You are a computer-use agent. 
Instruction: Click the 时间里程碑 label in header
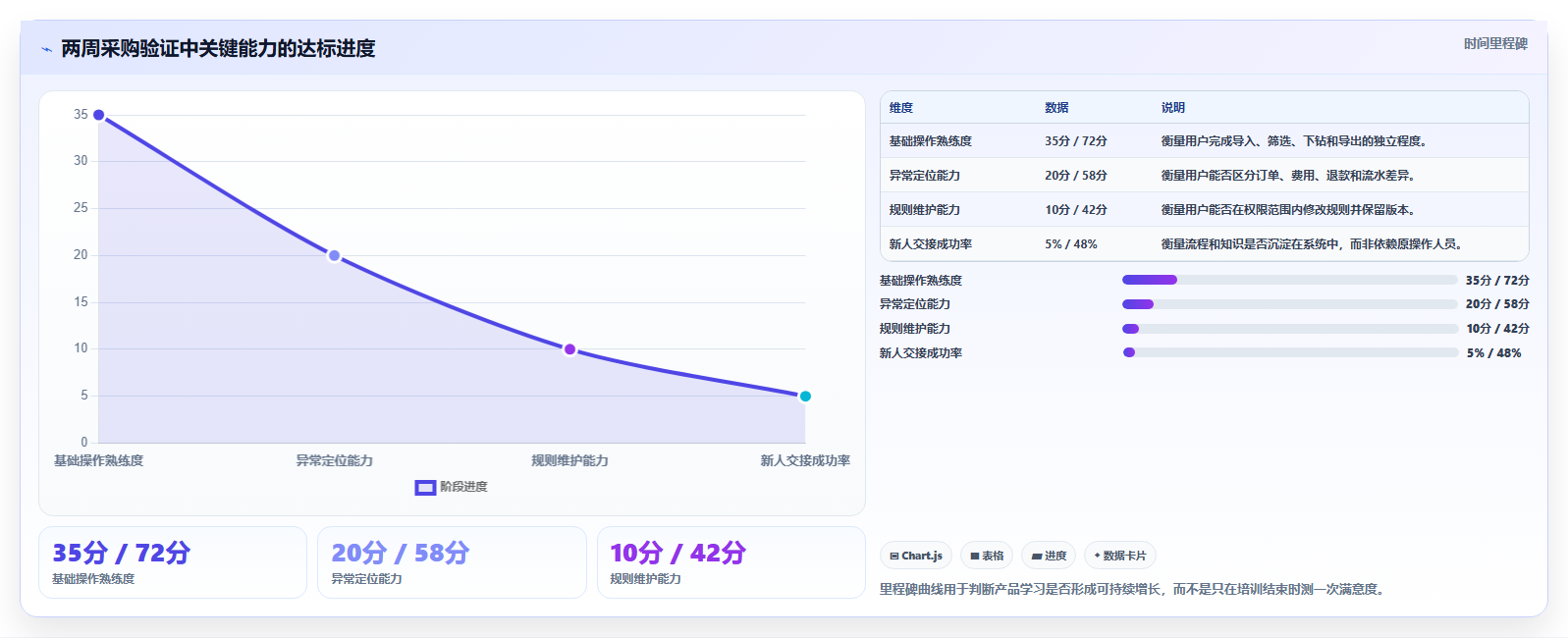(x=1495, y=44)
